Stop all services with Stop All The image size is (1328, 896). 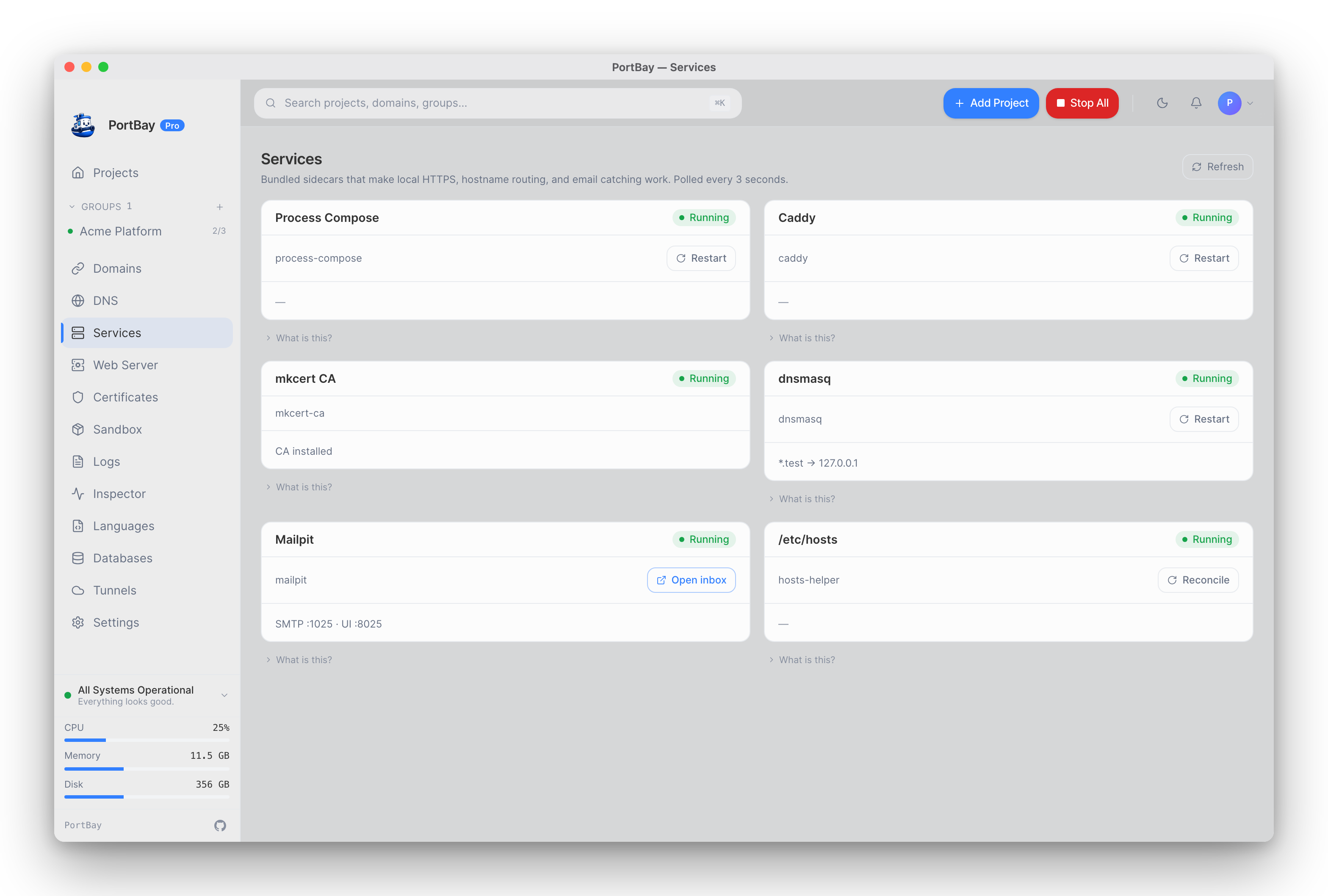click(1082, 103)
